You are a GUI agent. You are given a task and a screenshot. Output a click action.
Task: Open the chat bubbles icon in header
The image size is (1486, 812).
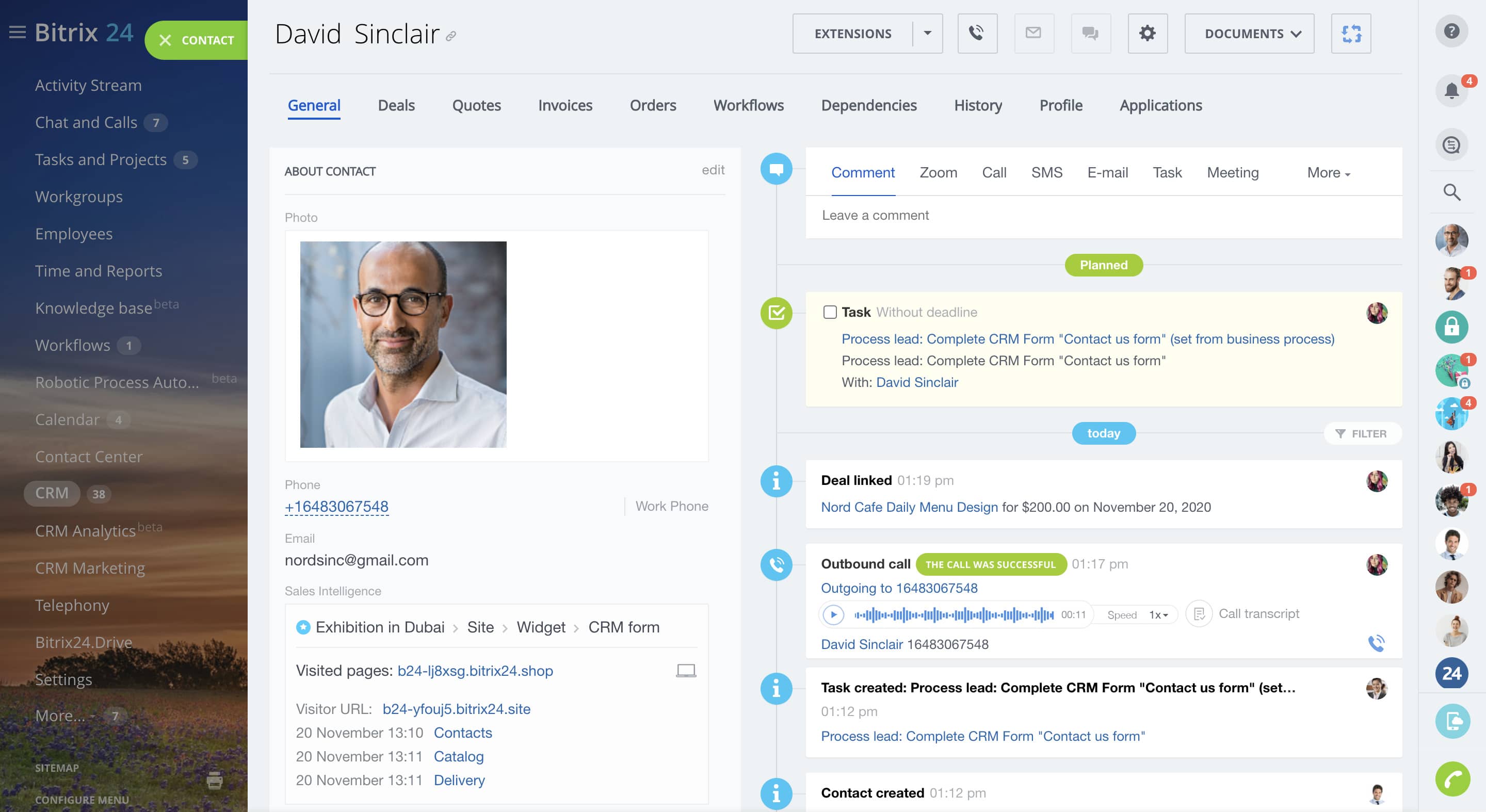click(1090, 34)
